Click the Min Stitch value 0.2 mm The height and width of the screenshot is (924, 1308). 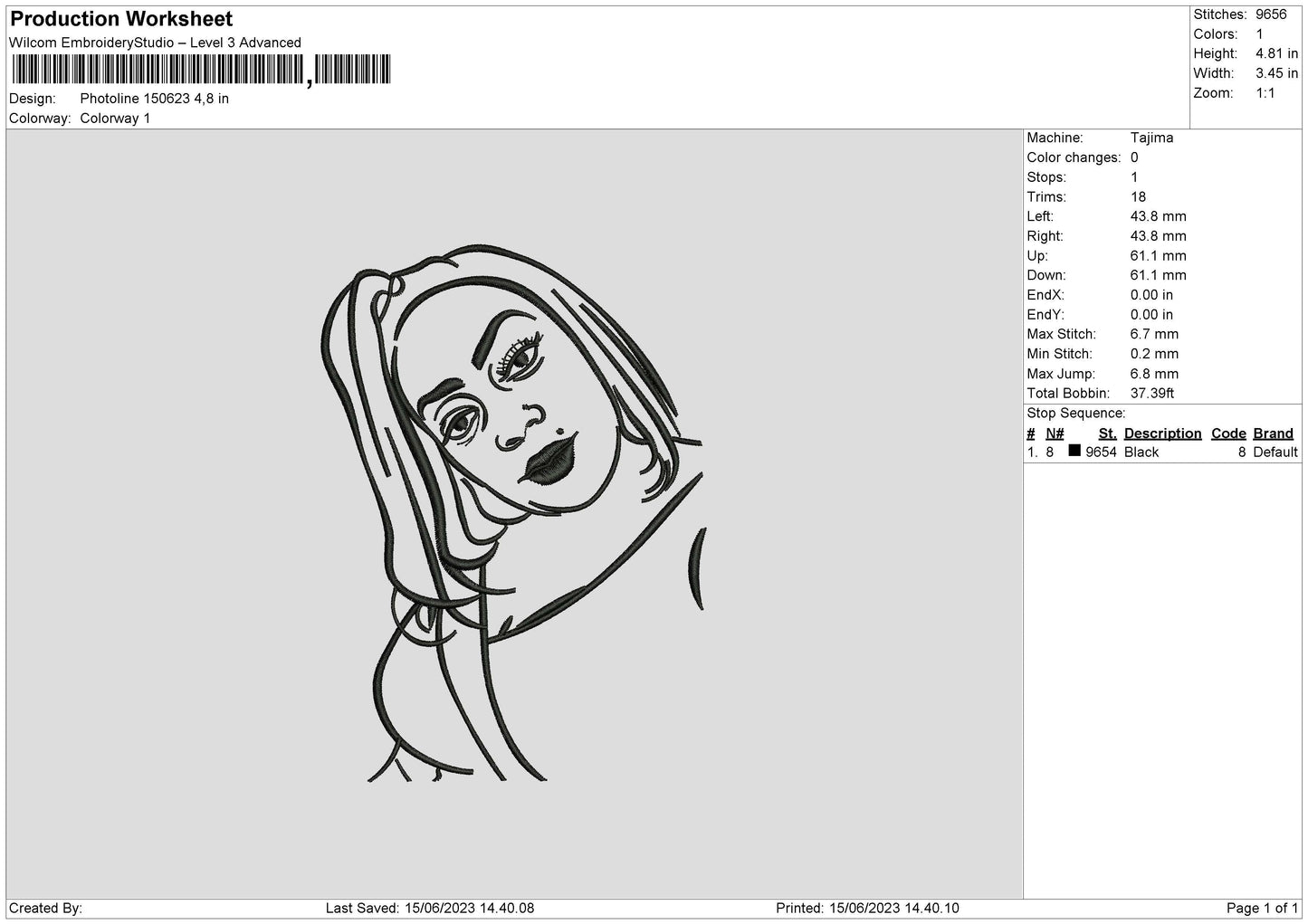click(1154, 354)
